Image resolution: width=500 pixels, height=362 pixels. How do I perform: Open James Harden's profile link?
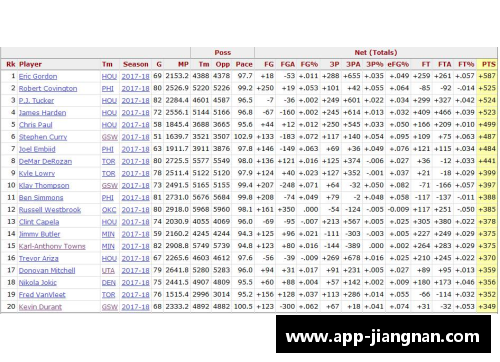coord(42,113)
